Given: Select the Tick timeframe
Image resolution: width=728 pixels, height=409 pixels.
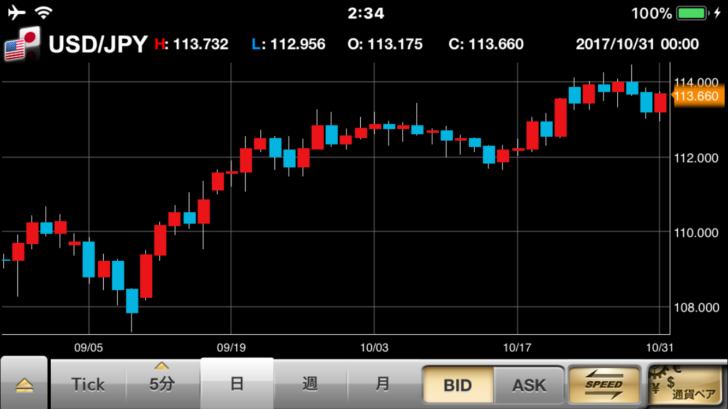Looking at the screenshot, I should pos(88,384).
